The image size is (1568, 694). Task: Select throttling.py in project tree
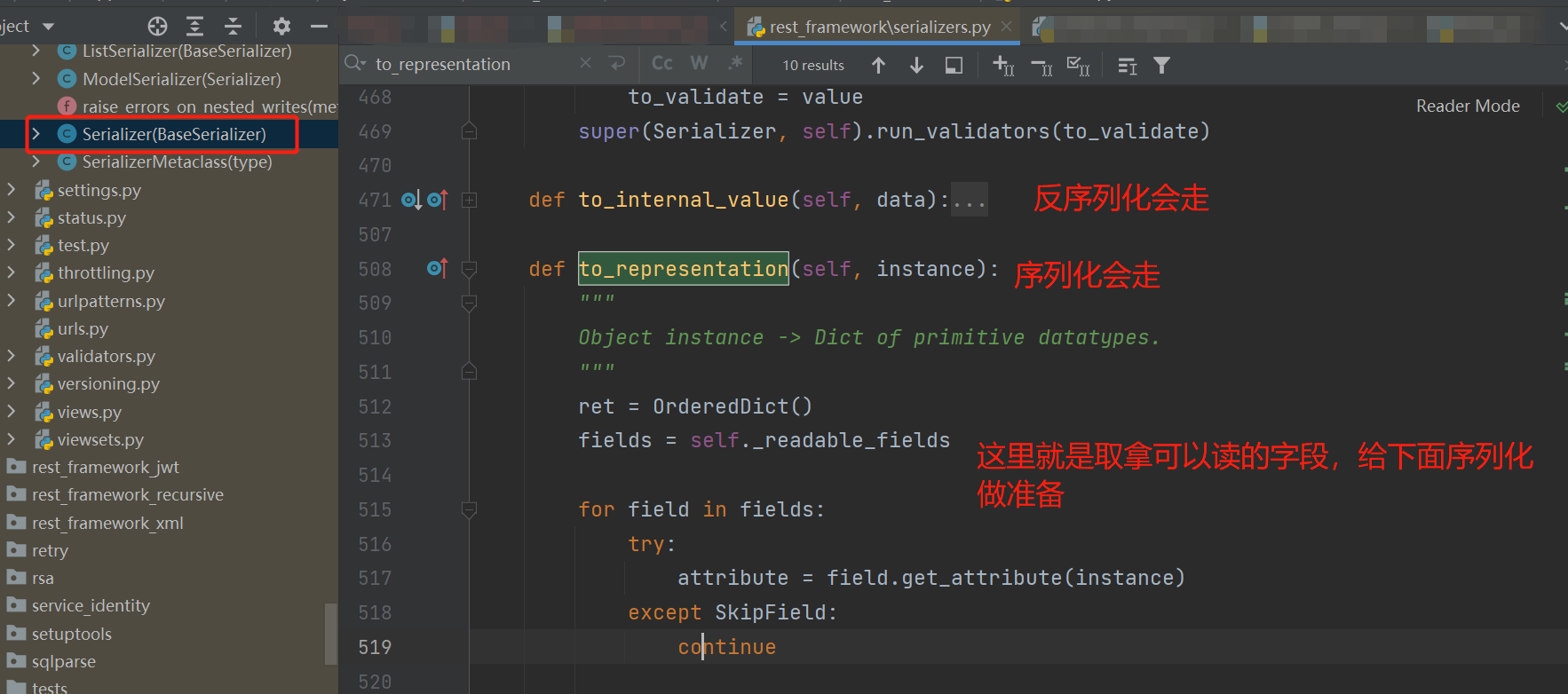pyautogui.click(x=106, y=272)
